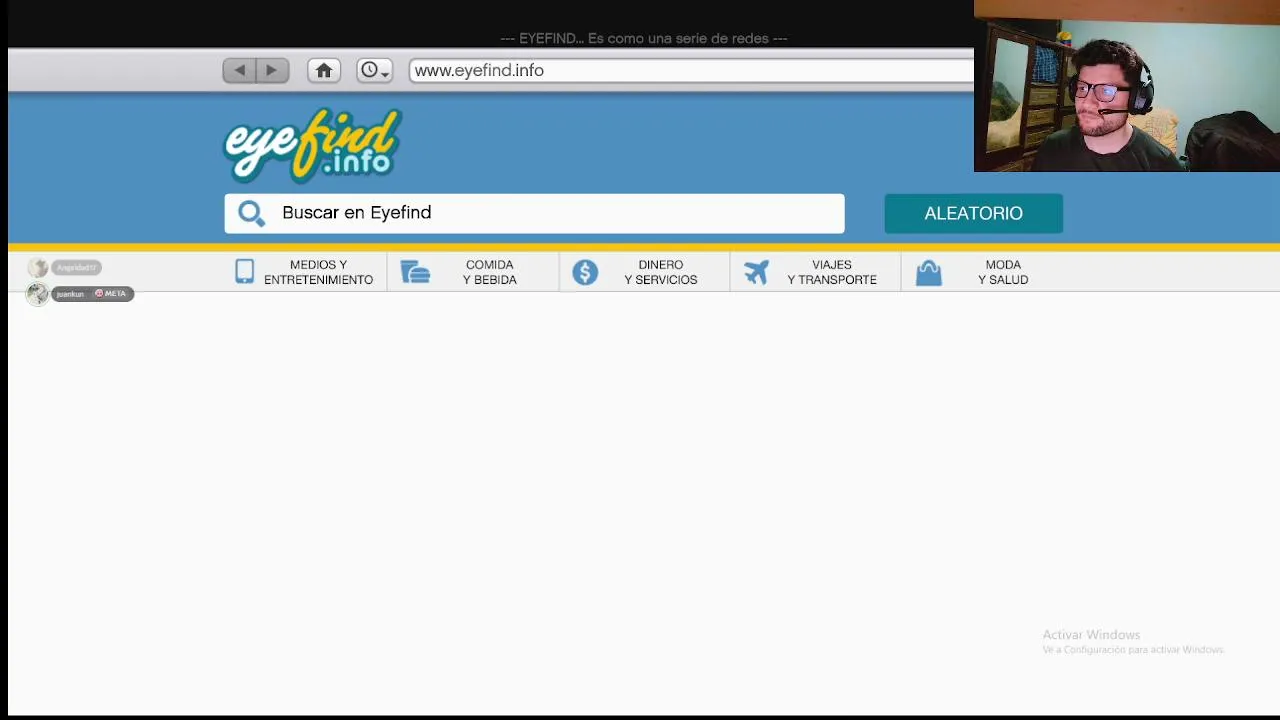Open the DINERO Y SERVICIOS category

click(x=661, y=272)
